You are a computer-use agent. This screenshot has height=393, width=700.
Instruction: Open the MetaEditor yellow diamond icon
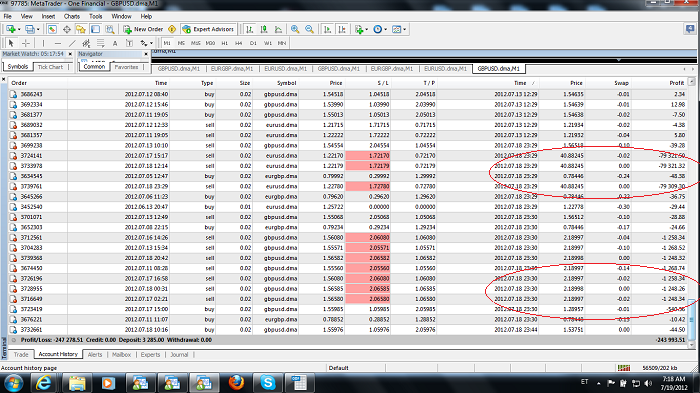(172, 29)
